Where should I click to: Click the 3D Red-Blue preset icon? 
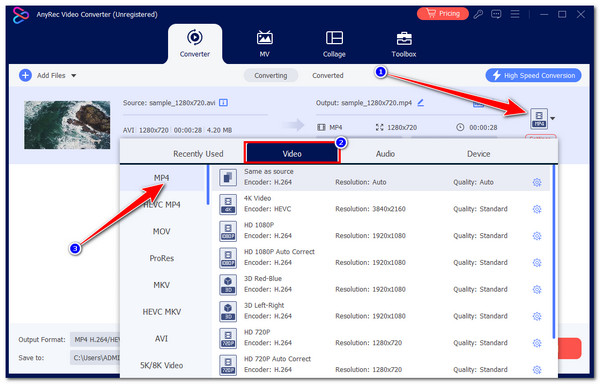(228, 285)
